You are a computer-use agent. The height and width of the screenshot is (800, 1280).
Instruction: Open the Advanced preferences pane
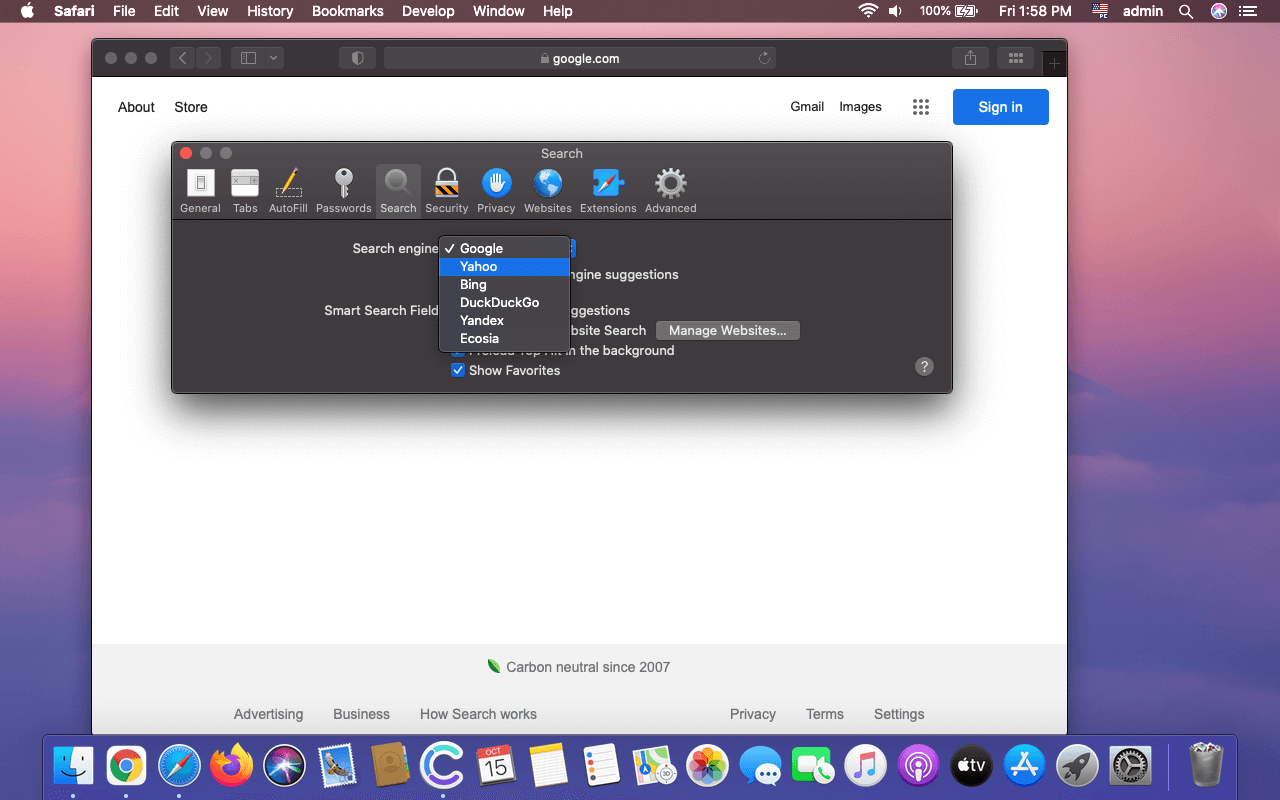(x=670, y=190)
